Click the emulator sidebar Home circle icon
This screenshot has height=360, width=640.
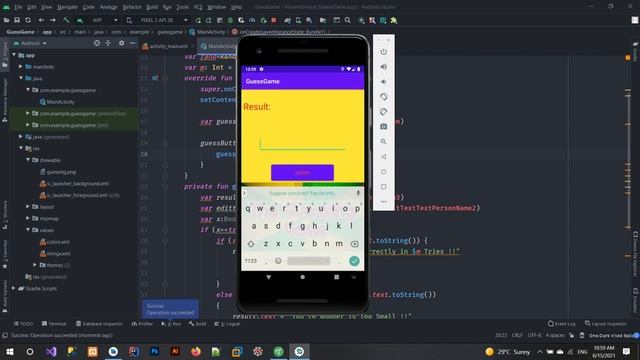pos(383,172)
